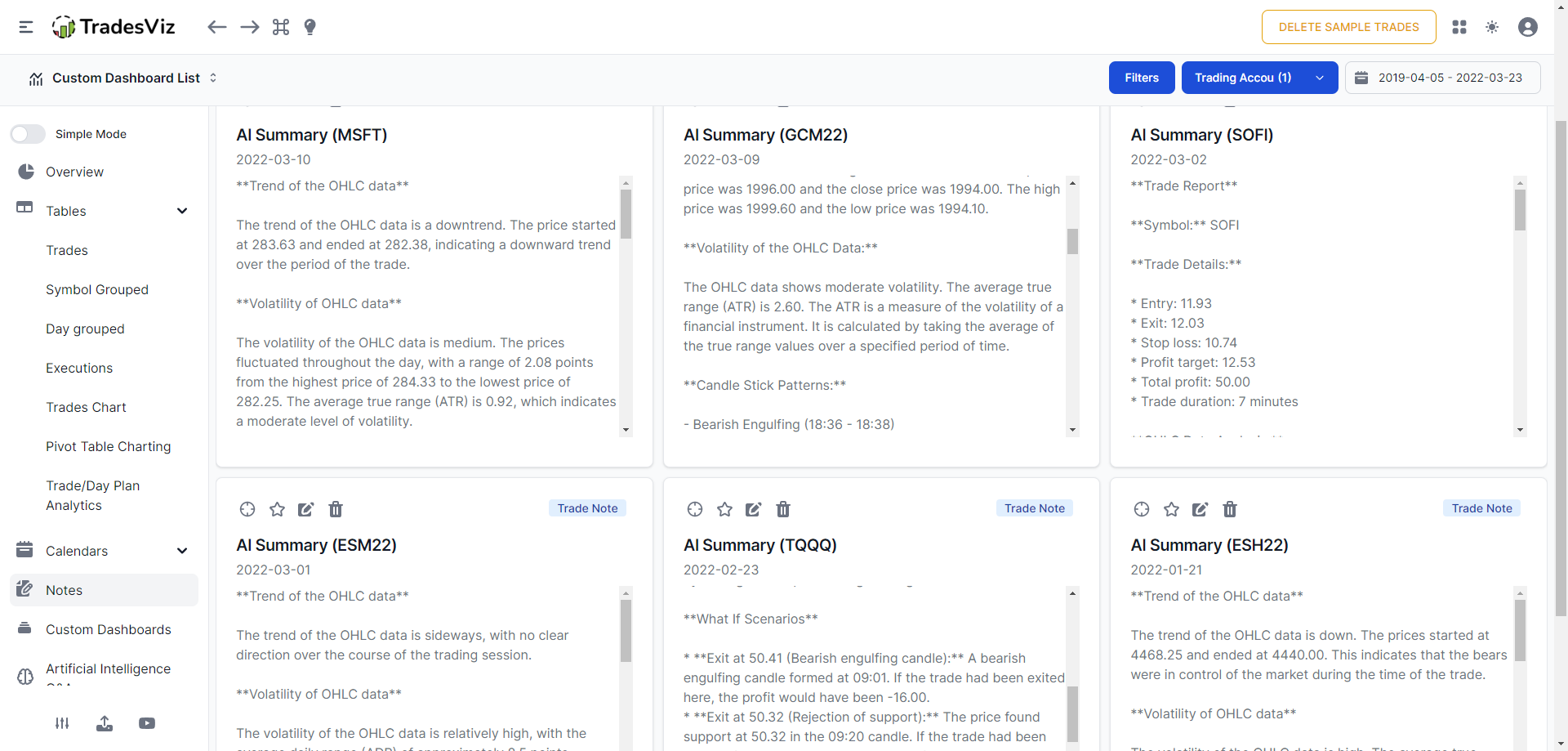This screenshot has height=751, width=1568.
Task: Click the TQQQ note scrollbar up arrow
Action: [1073, 593]
